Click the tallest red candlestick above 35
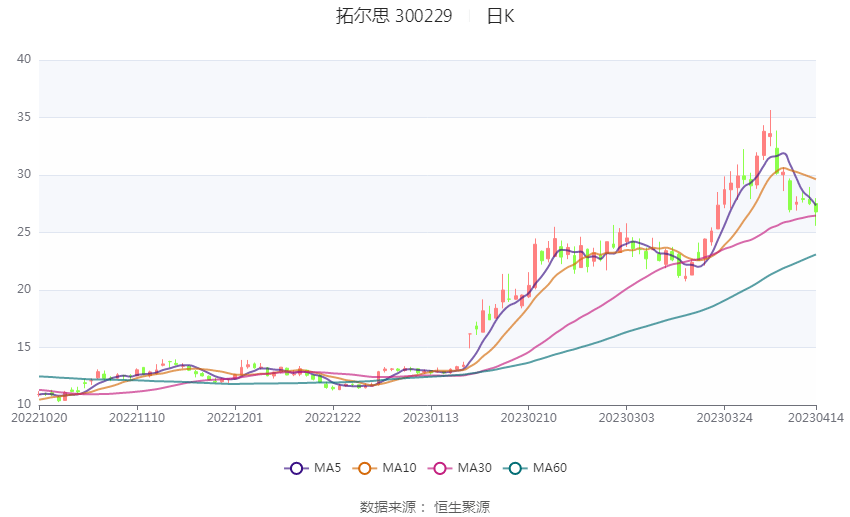850x517 pixels. click(x=770, y=132)
